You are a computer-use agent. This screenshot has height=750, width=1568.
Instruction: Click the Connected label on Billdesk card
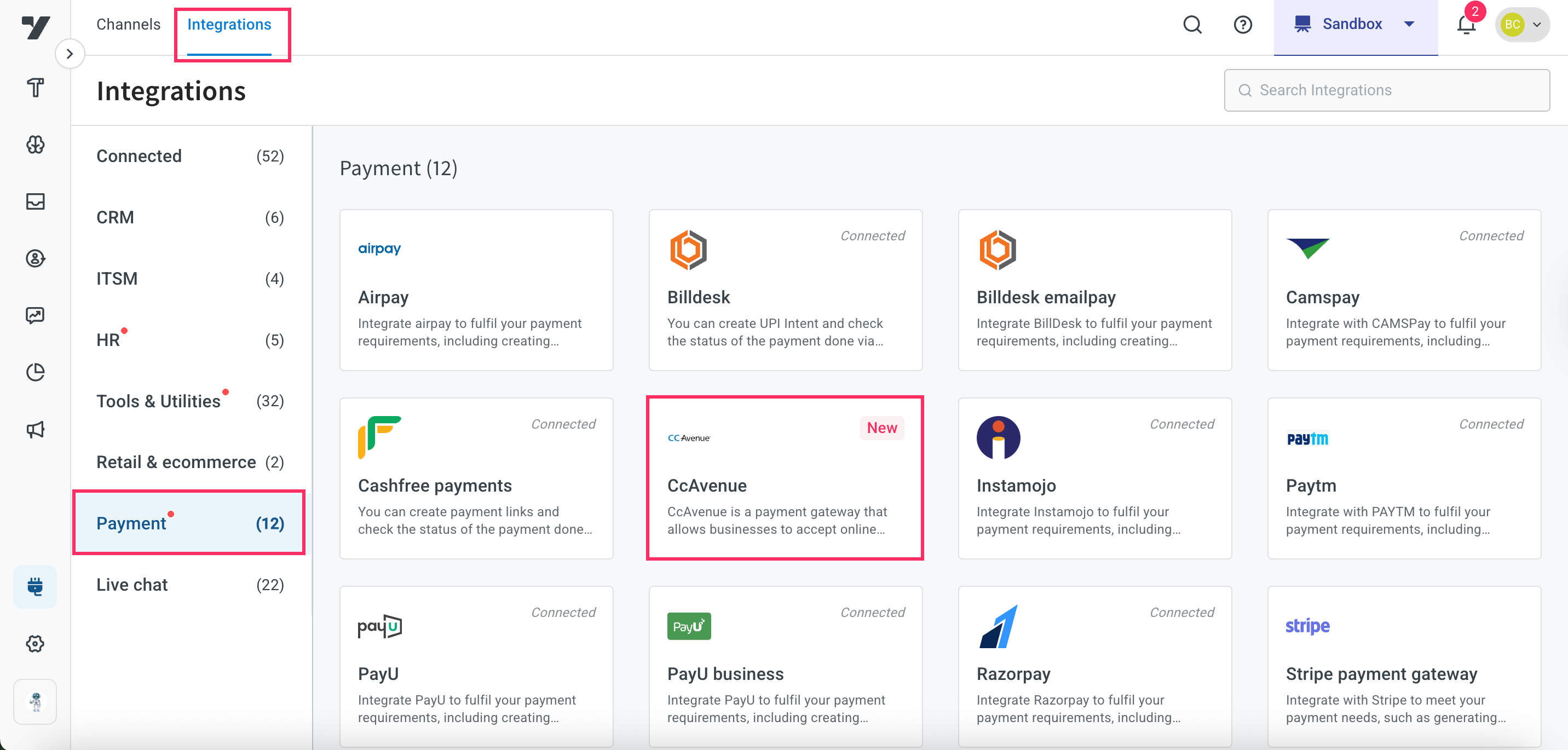pyautogui.click(x=872, y=235)
